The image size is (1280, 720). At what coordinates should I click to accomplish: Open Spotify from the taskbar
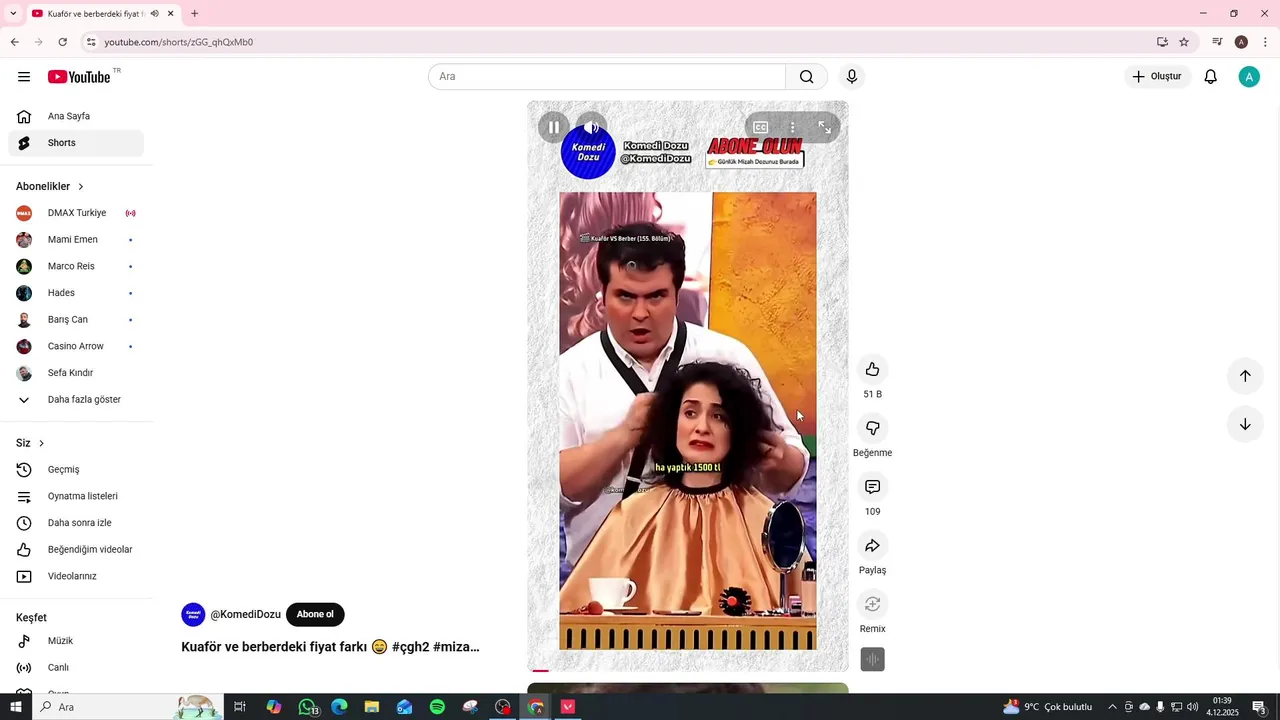(437, 707)
